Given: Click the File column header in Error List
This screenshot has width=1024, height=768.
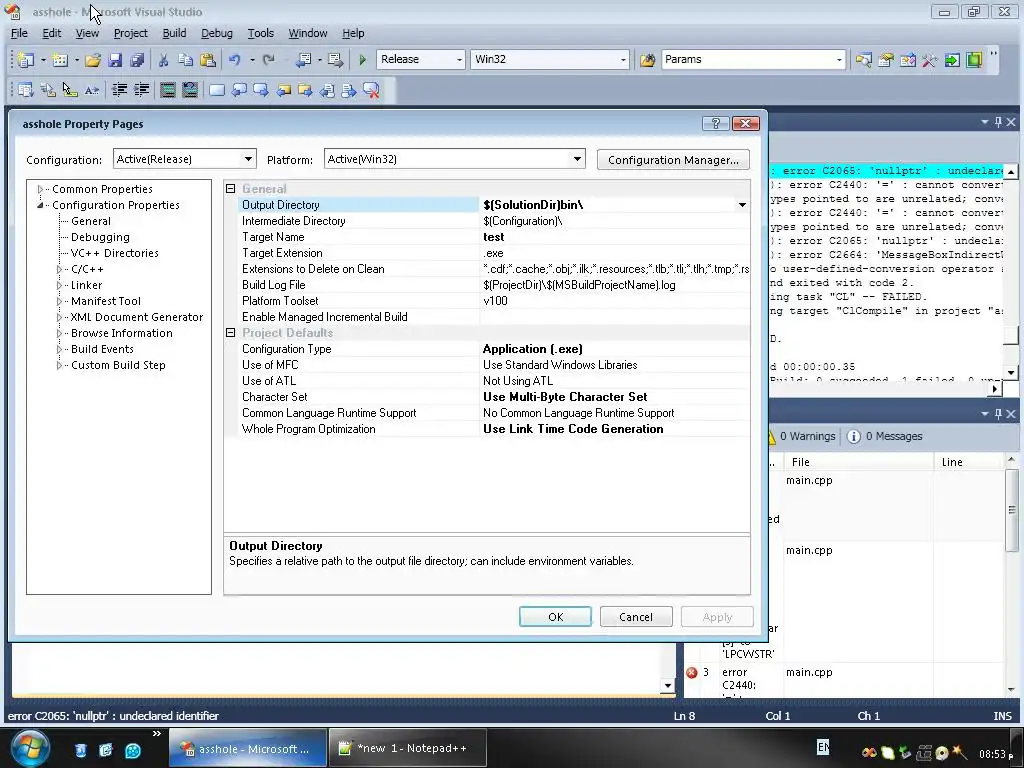Looking at the screenshot, I should (859, 462).
